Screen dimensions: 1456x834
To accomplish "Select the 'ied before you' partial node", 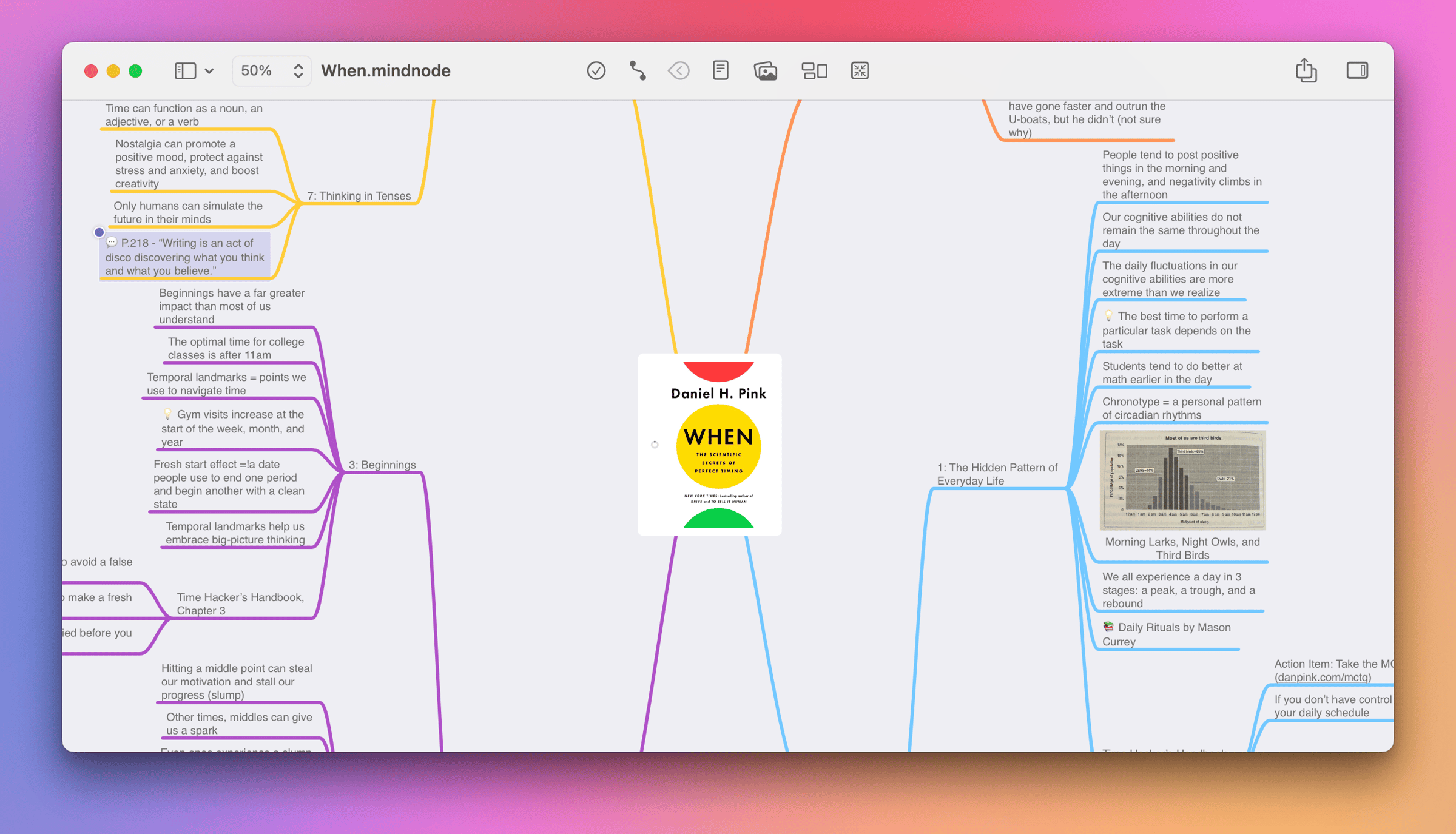I will (97, 633).
